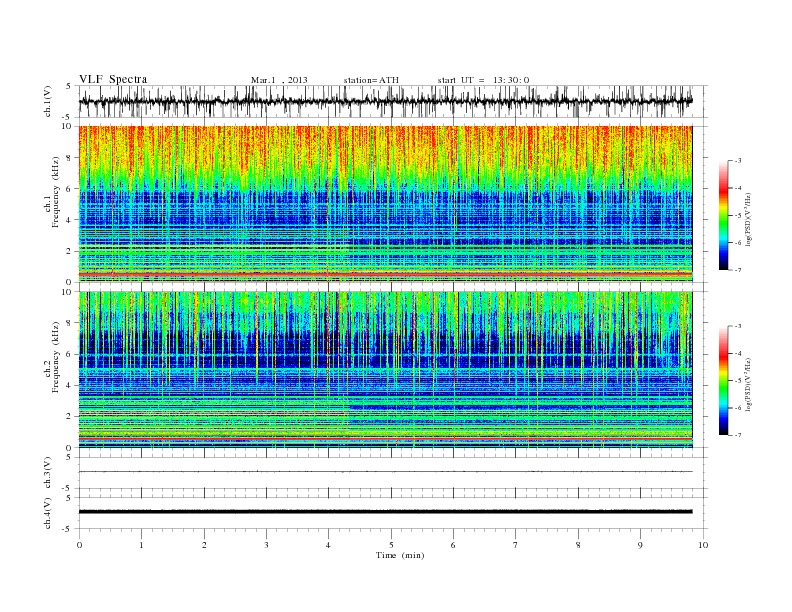Click the time axis tick label "7"
The width and height of the screenshot is (792, 612).
pos(515,545)
